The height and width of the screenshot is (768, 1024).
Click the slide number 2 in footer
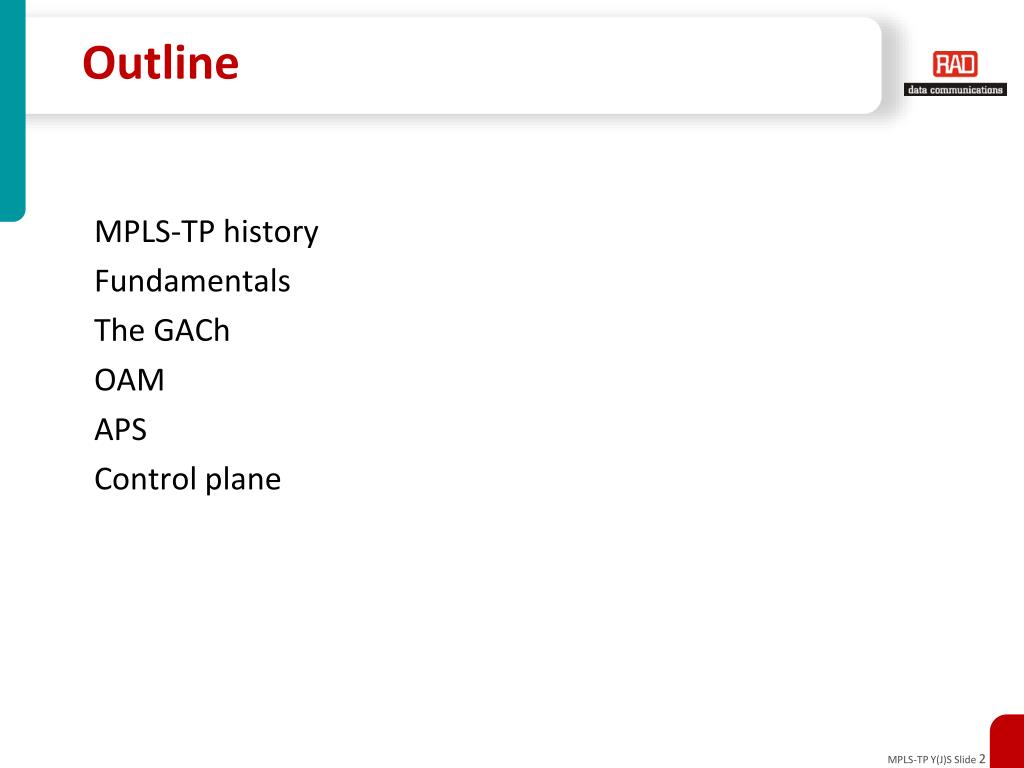982,758
